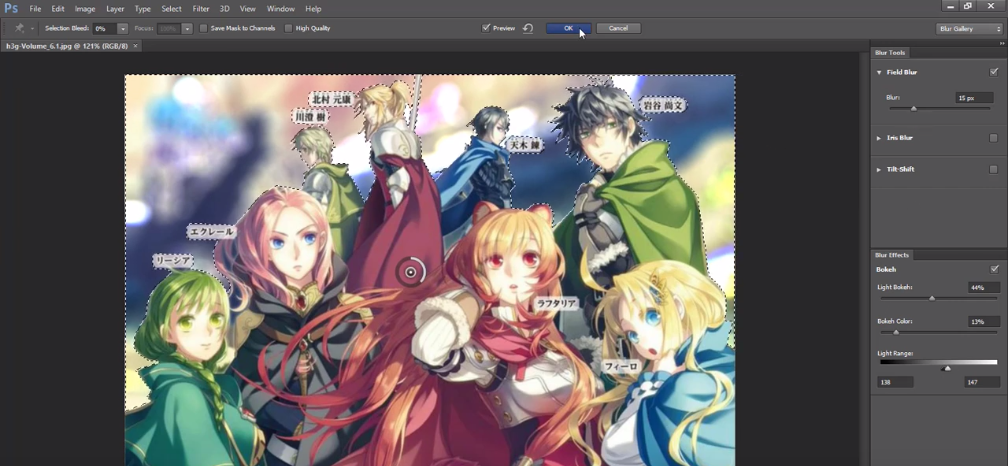Screen dimensions: 1008x466
Task: Click the Light Bokeh slider handle
Action: [x=932, y=298]
